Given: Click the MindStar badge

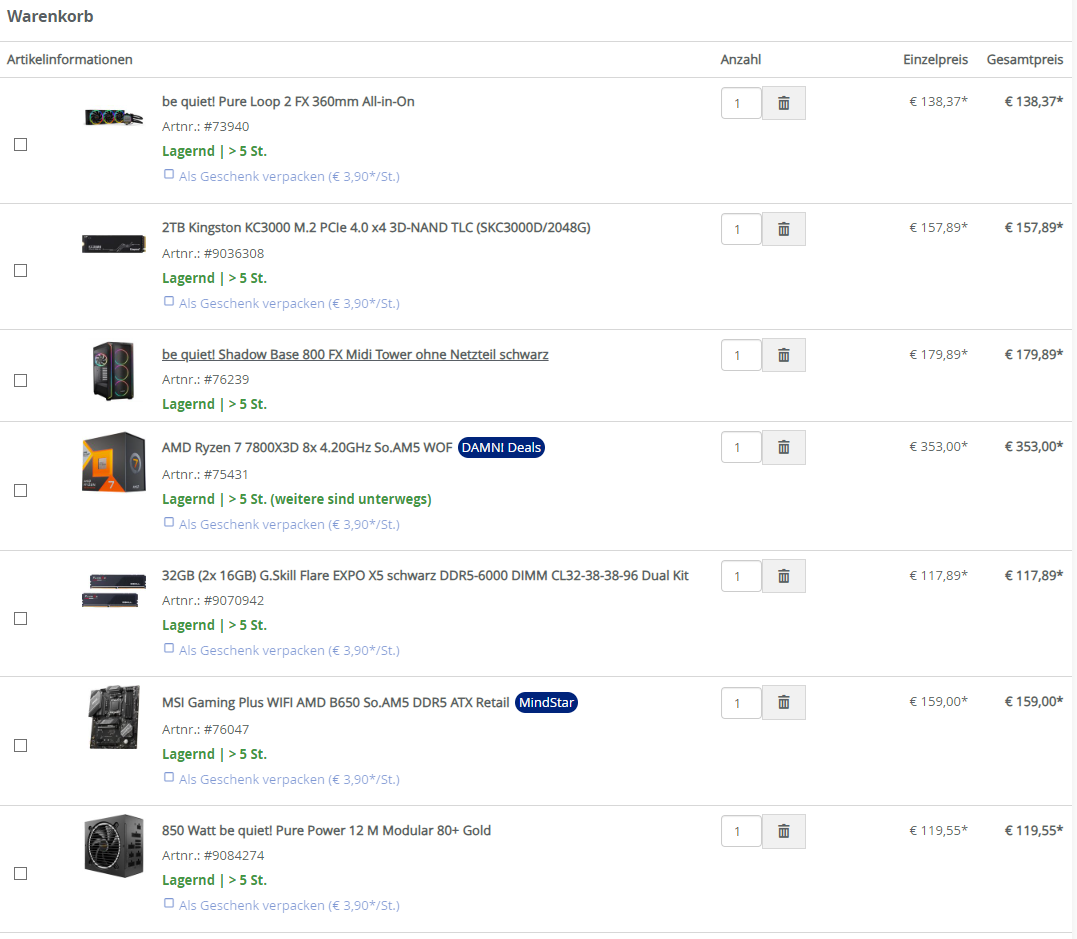Looking at the screenshot, I should [546, 703].
